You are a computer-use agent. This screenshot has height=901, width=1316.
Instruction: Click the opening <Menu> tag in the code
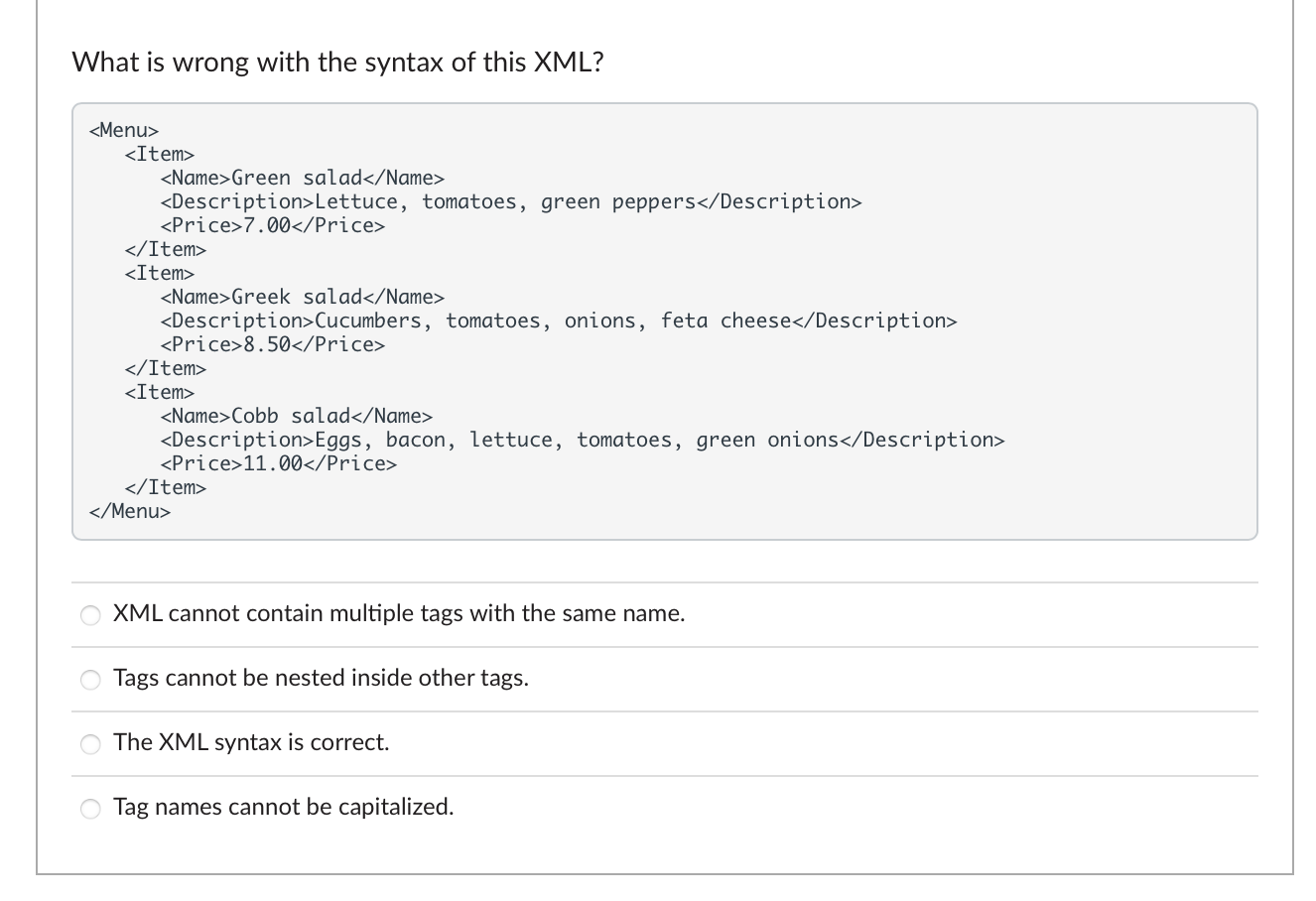click(x=124, y=130)
